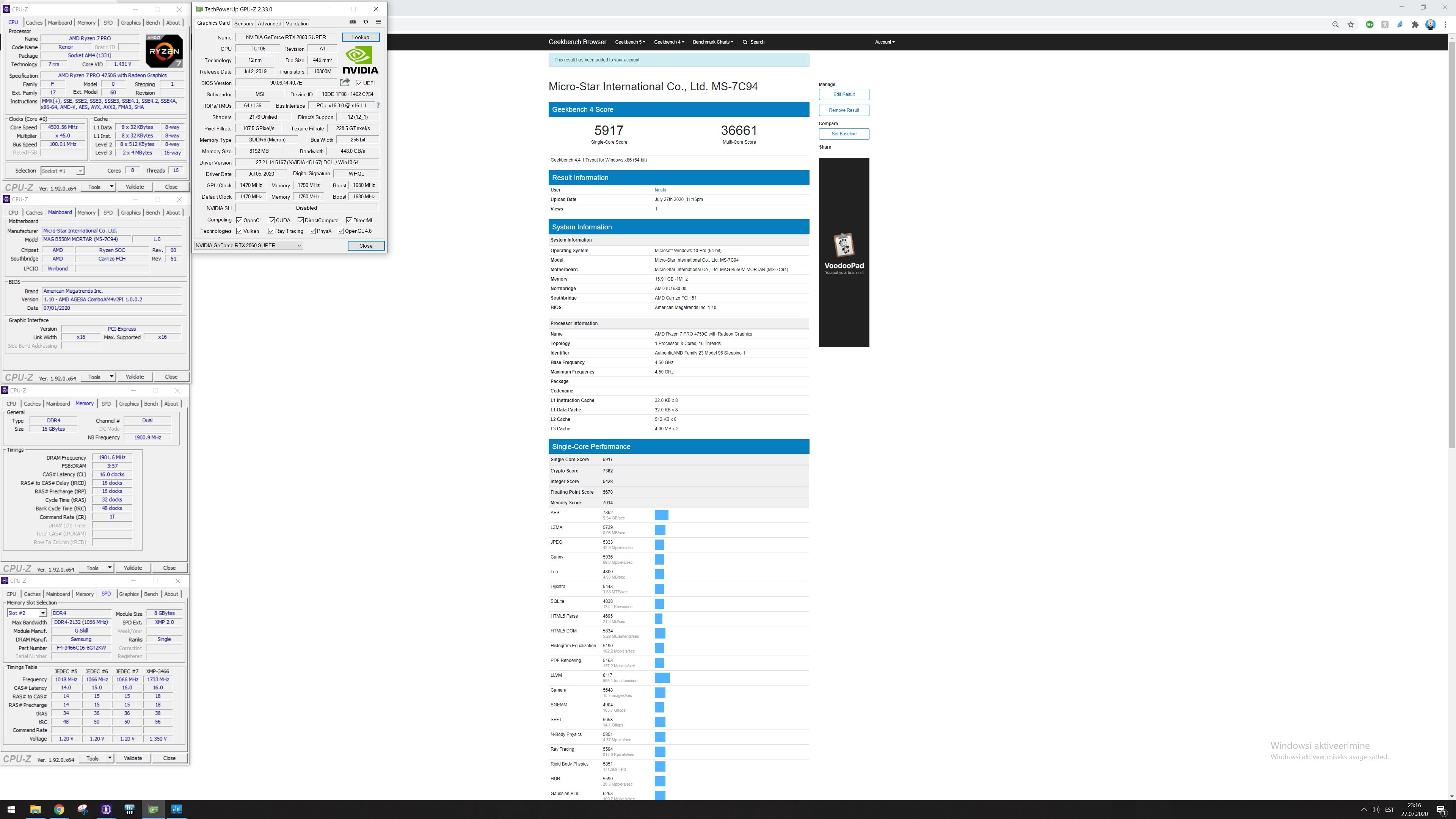
Task: Bookmark this page with the star icon
Action: click(x=1351, y=24)
